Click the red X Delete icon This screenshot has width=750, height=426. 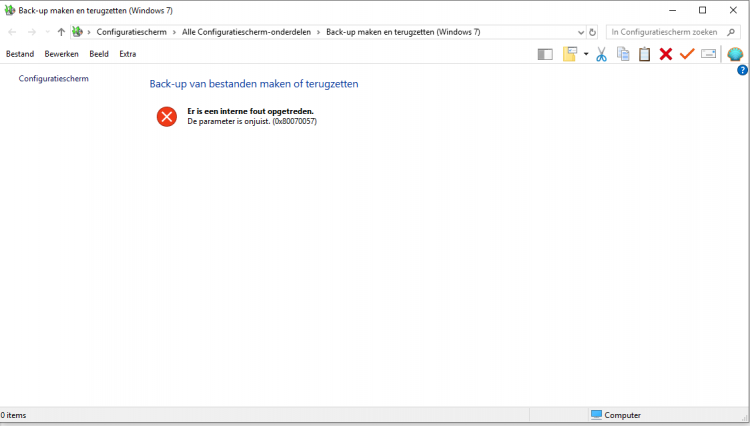pyautogui.click(x=665, y=54)
